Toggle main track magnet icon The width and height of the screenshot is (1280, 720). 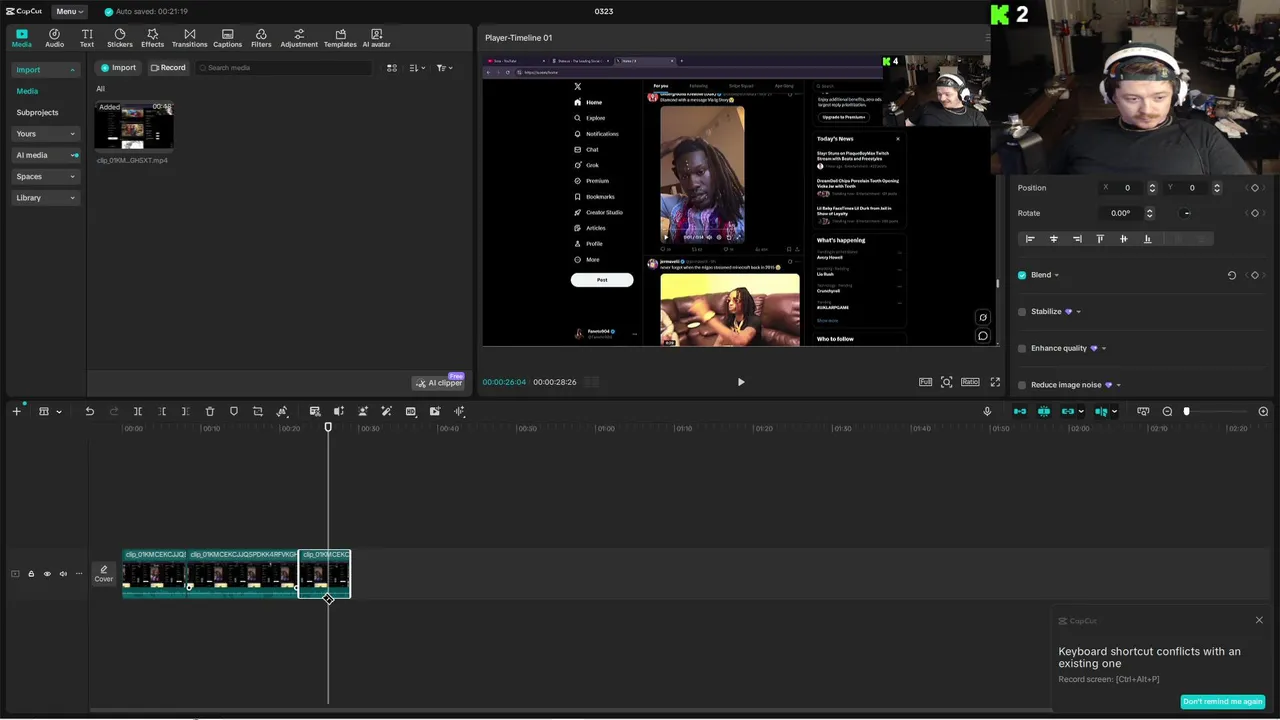(1019, 411)
